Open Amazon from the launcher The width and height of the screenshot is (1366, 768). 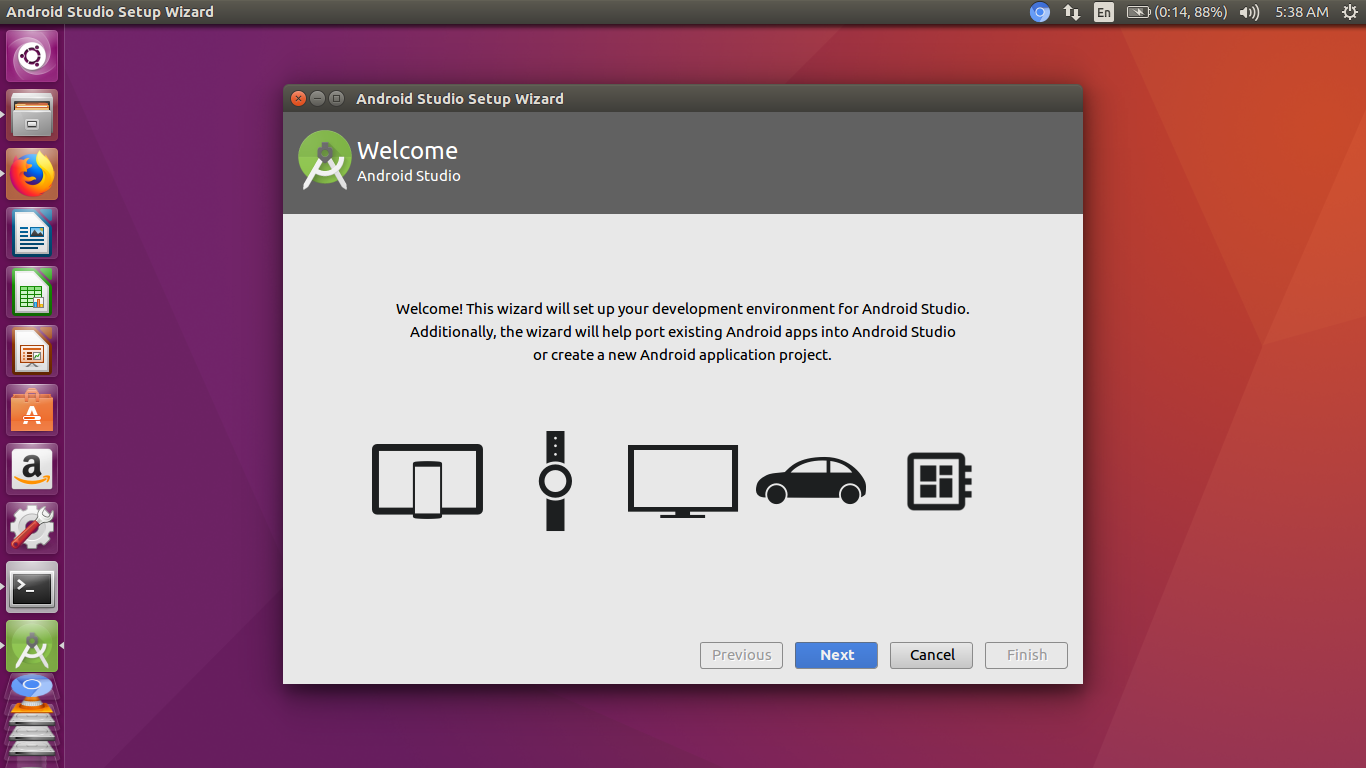click(32, 469)
